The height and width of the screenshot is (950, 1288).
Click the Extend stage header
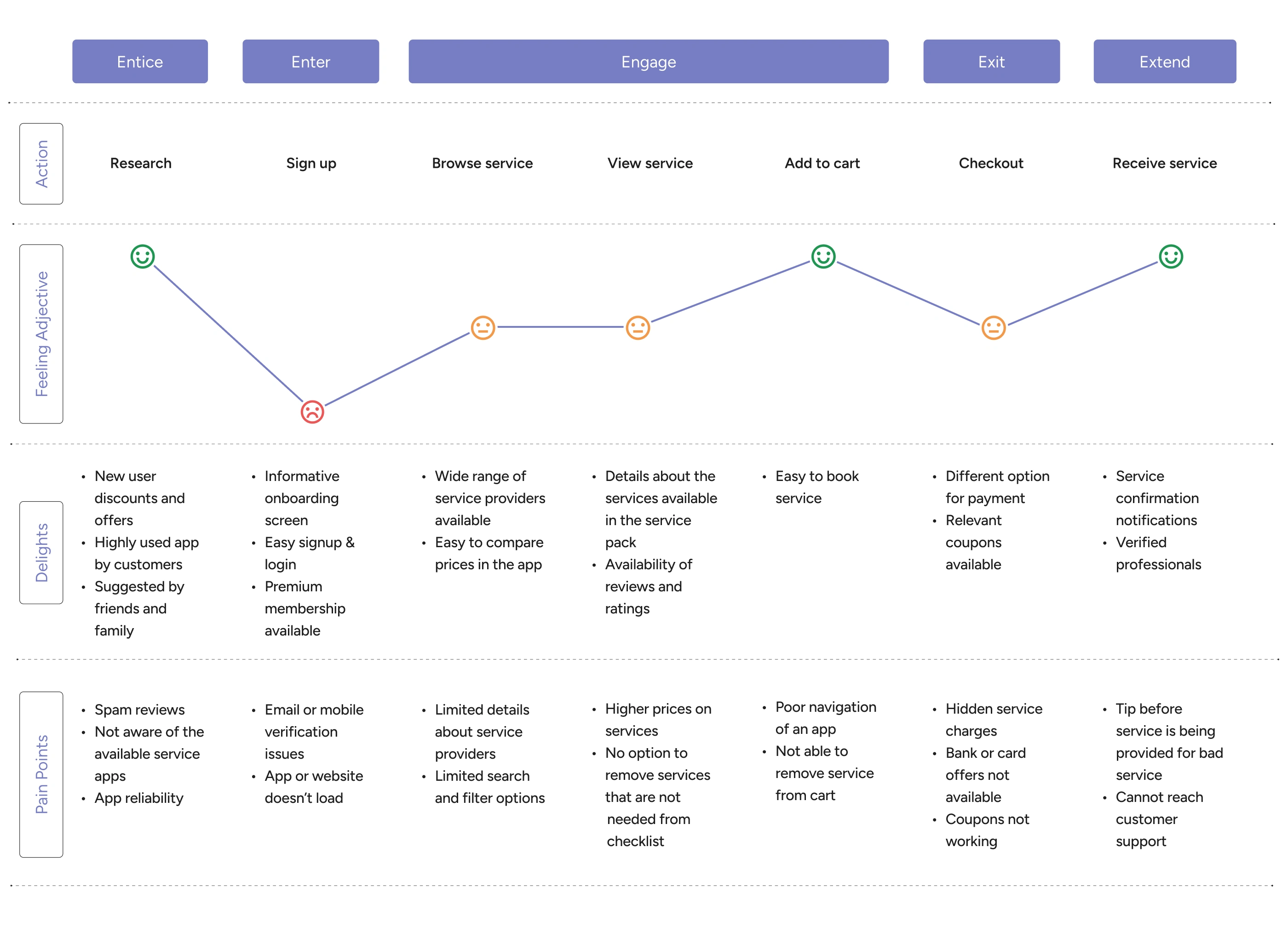coord(1164,62)
